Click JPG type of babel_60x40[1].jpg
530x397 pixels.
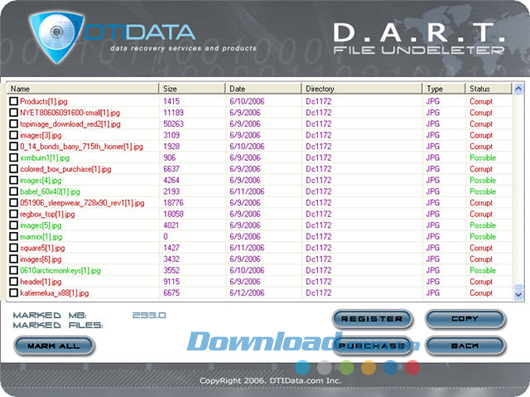(x=433, y=191)
